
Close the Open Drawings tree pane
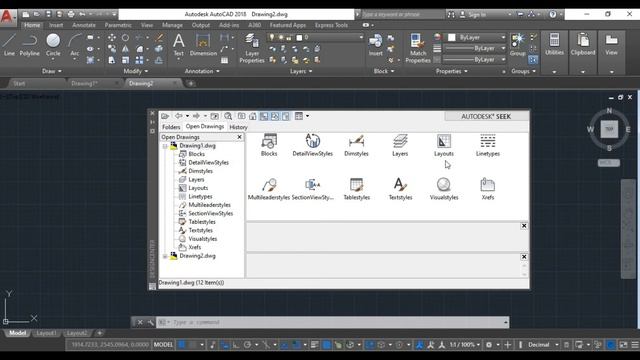click(240, 137)
